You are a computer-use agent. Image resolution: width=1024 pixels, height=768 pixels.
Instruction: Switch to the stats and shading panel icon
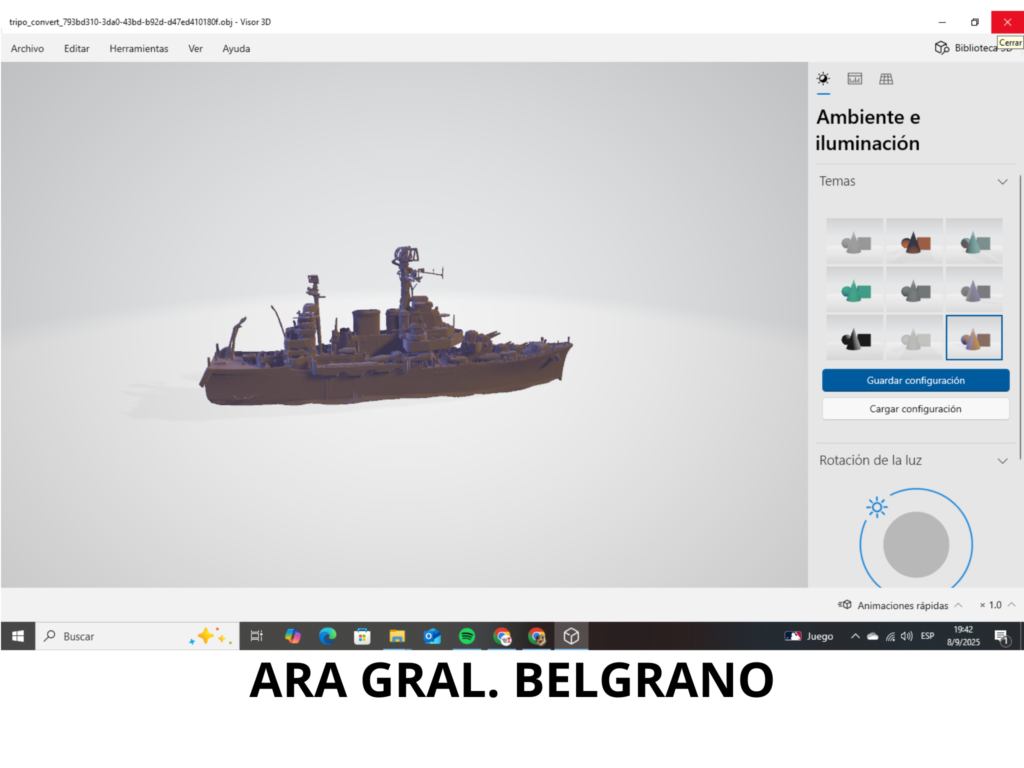point(855,79)
